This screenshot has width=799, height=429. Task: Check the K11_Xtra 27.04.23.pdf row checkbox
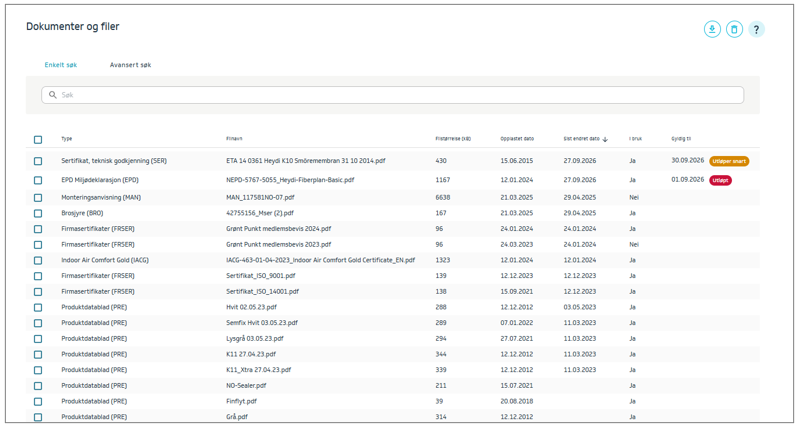[38, 370]
